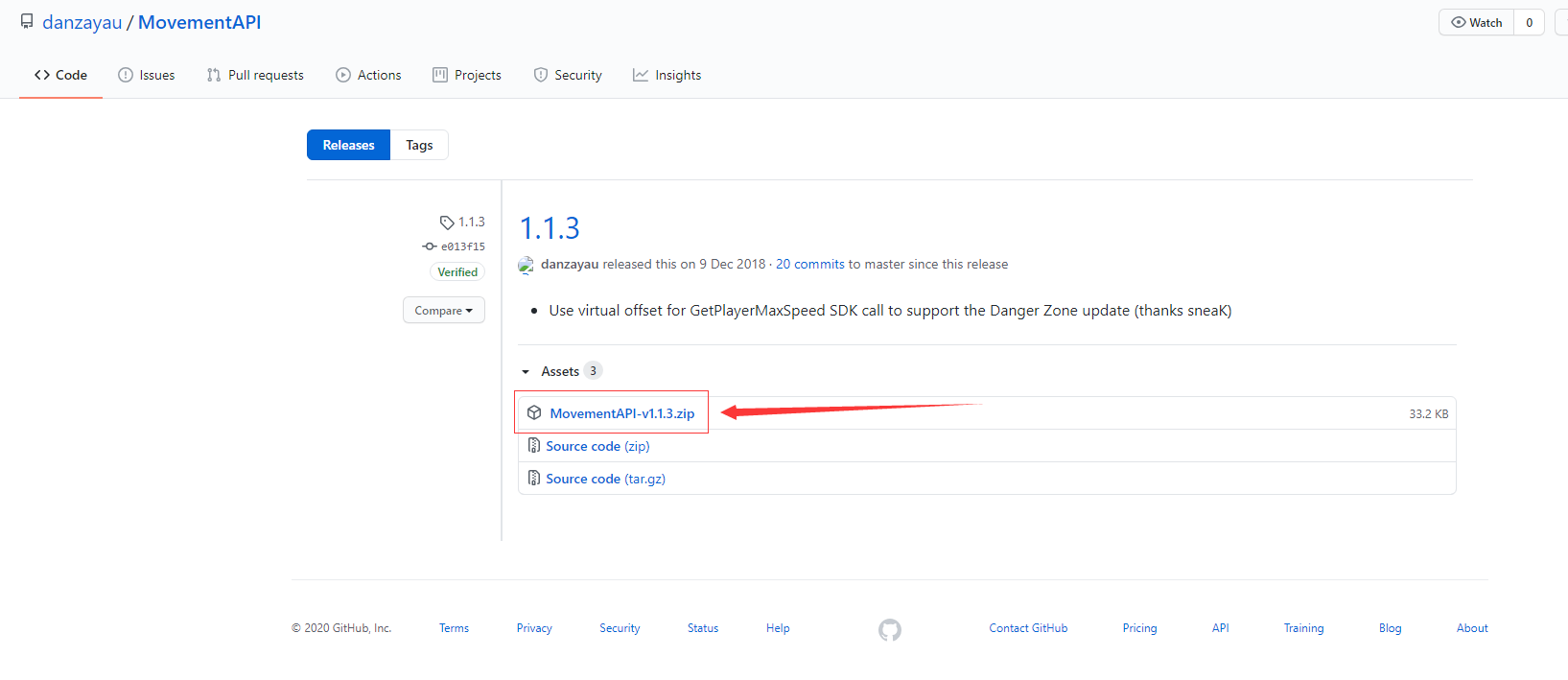Open the Pull requests tab

[x=255, y=75]
